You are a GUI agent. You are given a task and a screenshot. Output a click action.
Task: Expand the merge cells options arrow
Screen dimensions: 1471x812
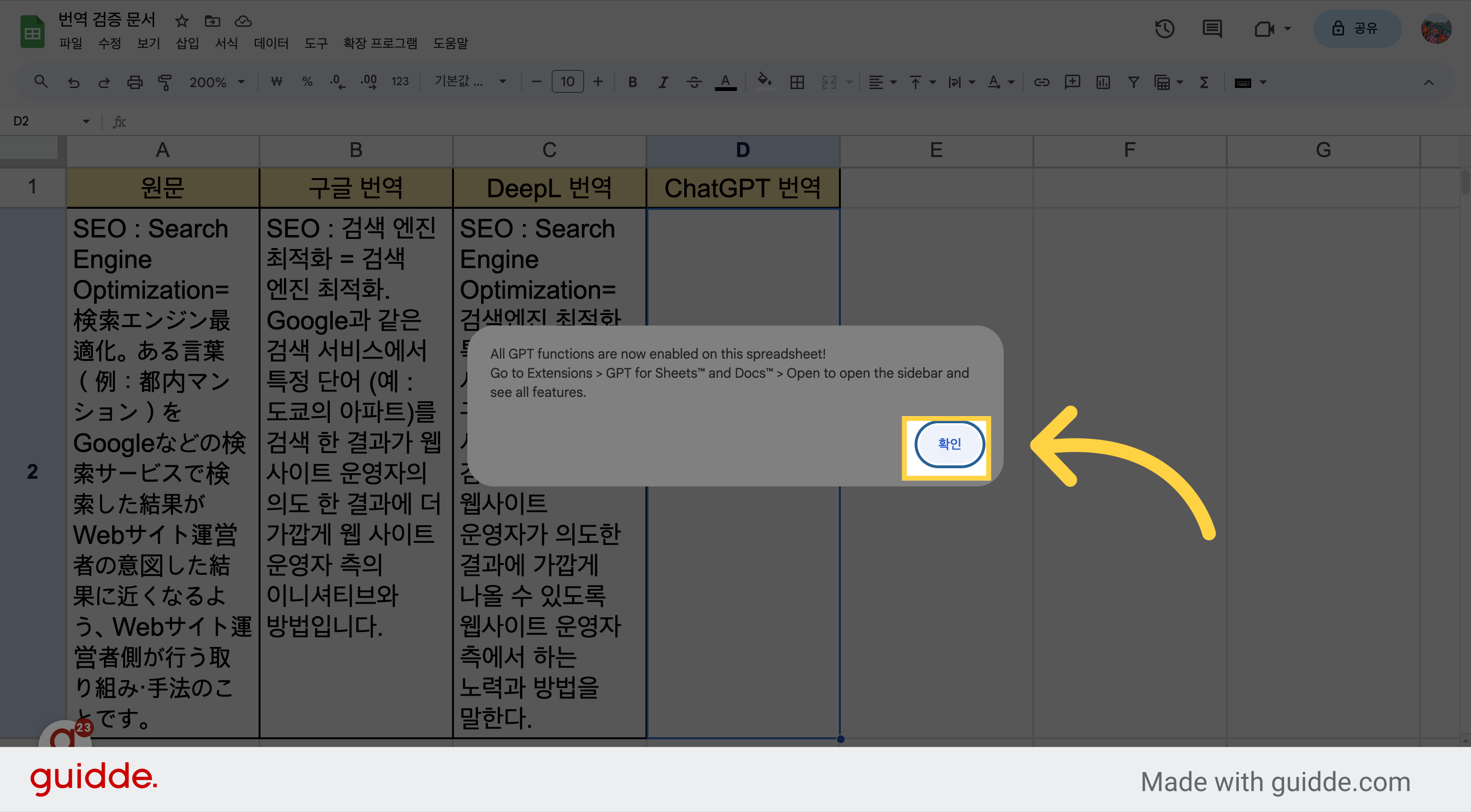[x=849, y=82]
